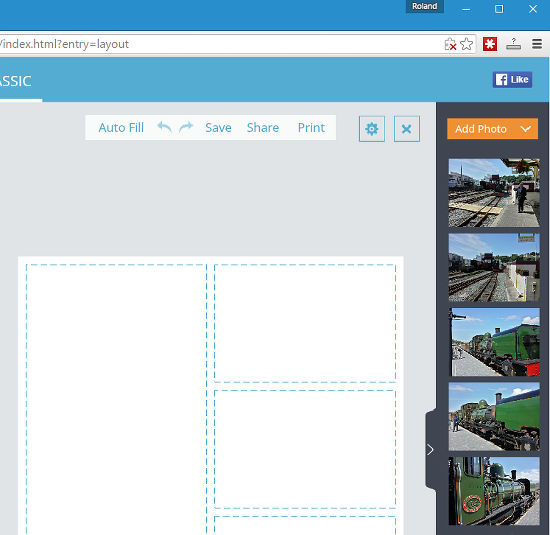Click the red asterisk extension icon
The width and height of the screenshot is (550, 535).
(x=490, y=44)
